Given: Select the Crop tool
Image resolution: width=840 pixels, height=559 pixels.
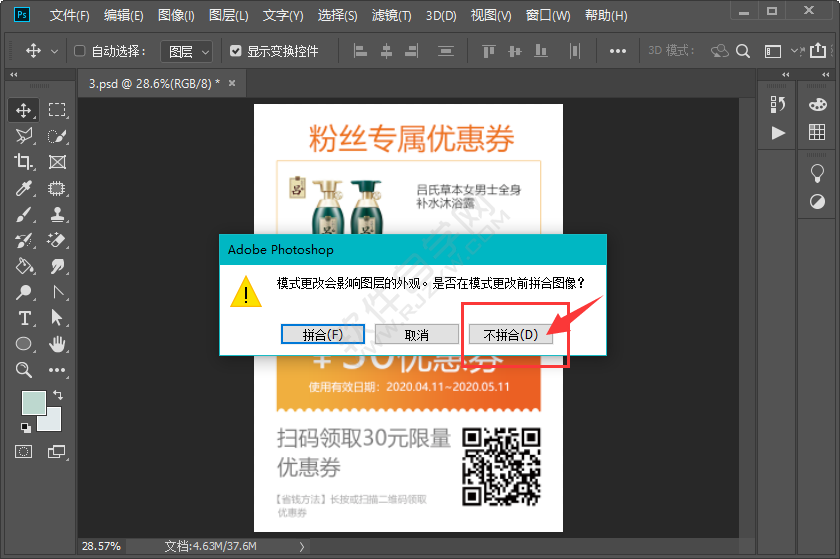Looking at the screenshot, I should [25, 162].
